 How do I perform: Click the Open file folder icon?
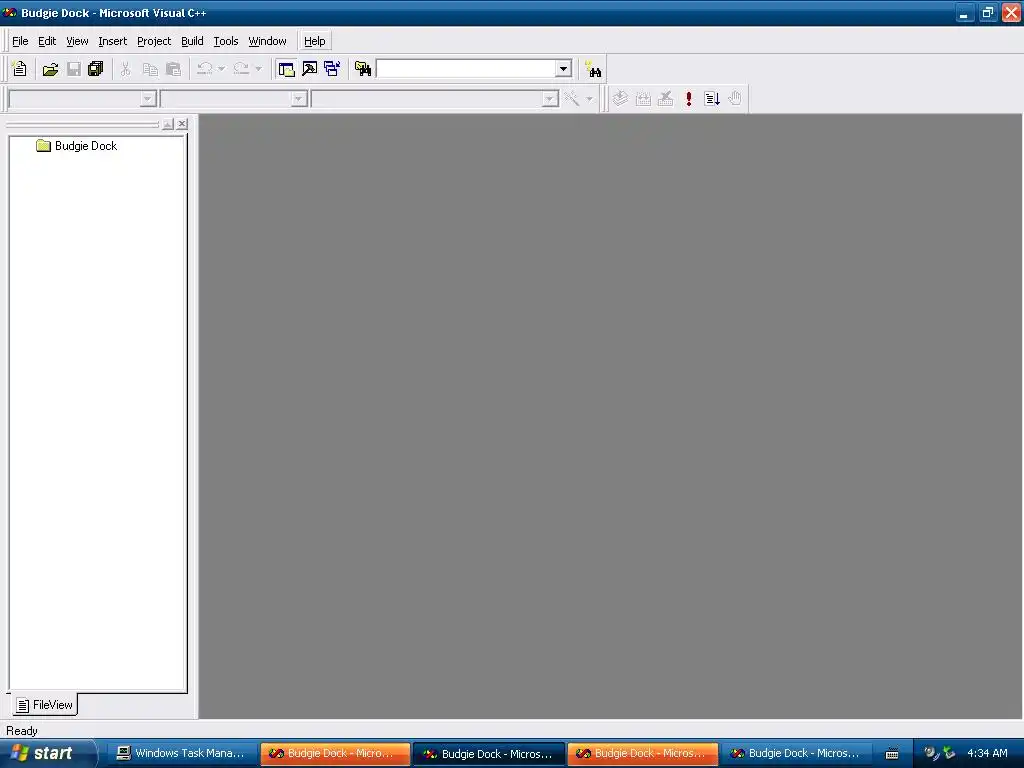pyautogui.click(x=50, y=69)
